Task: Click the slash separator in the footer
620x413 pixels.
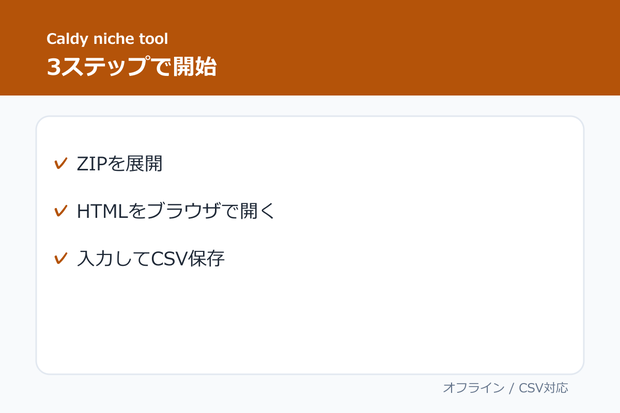Action: tap(512, 388)
